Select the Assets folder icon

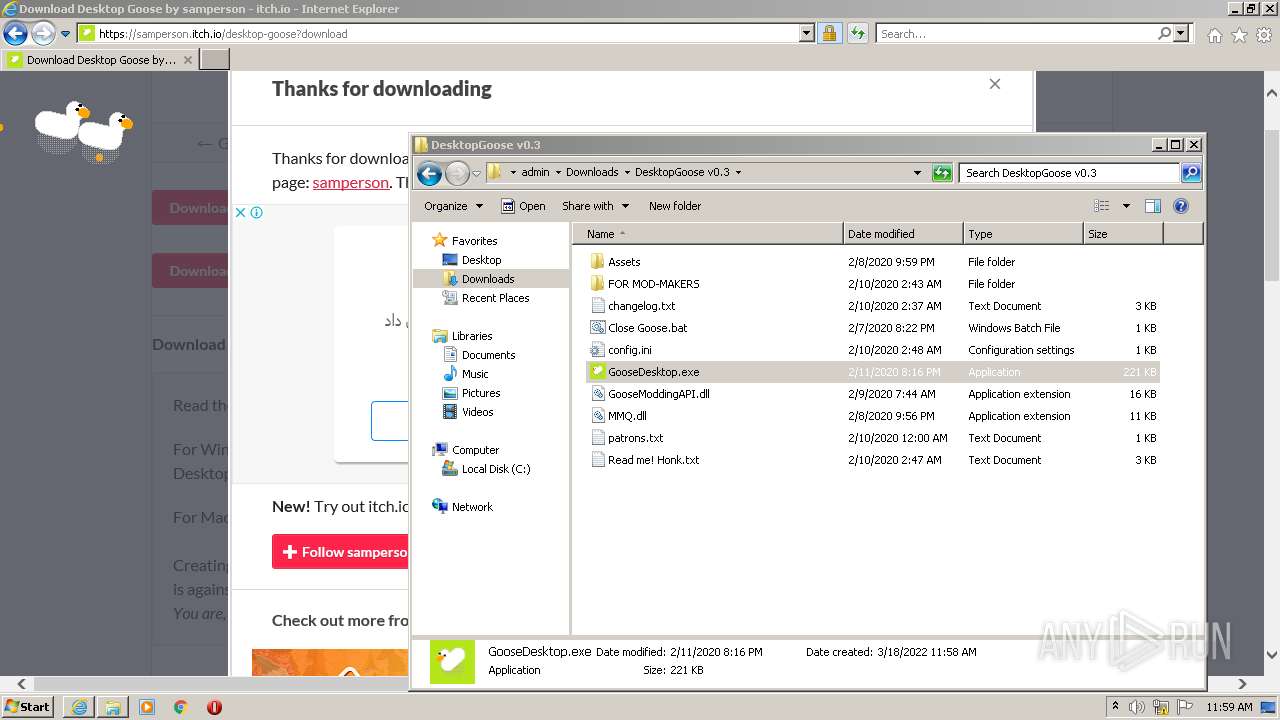[x=598, y=262]
